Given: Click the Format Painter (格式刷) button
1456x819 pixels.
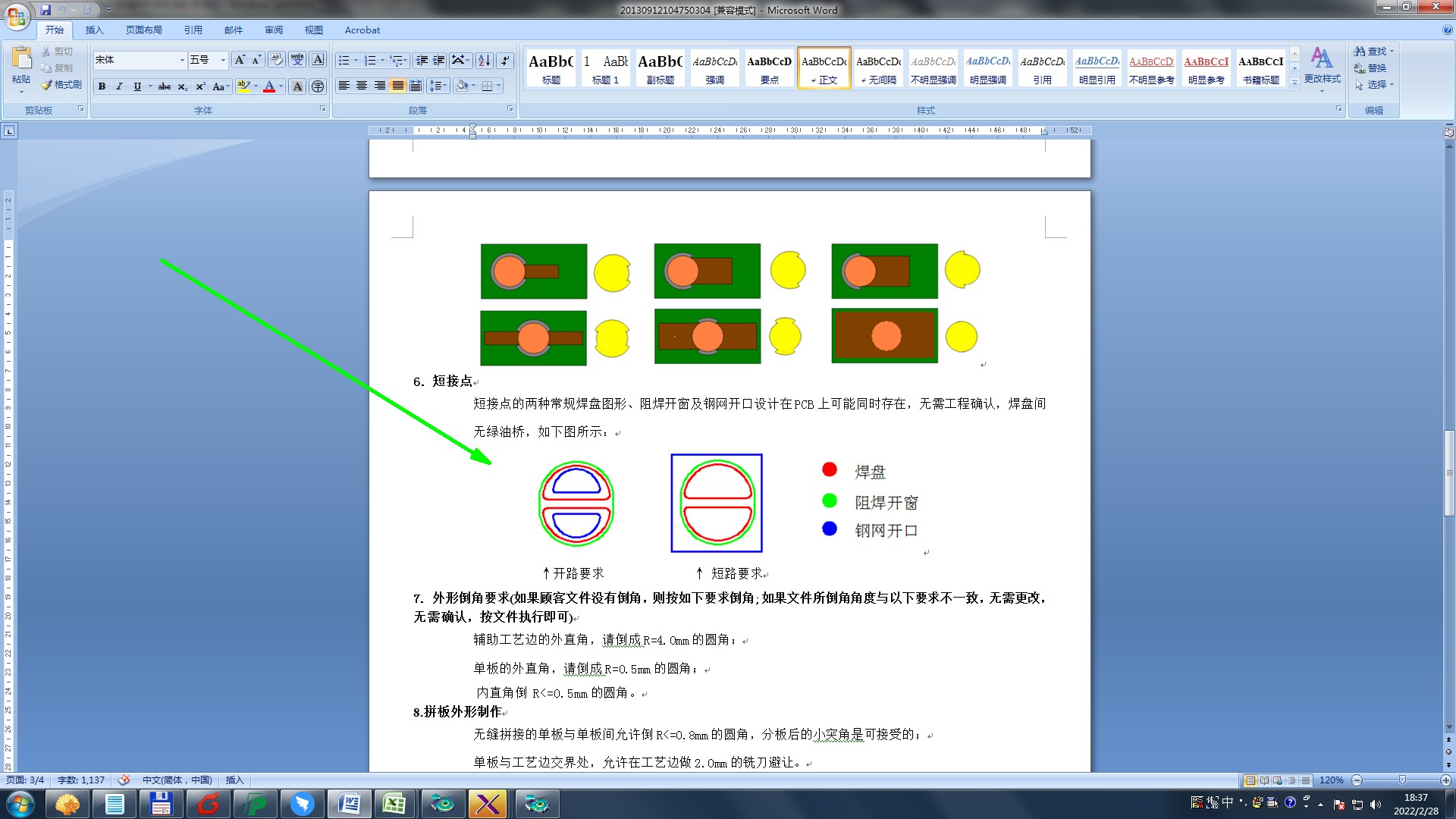Looking at the screenshot, I should tap(62, 85).
